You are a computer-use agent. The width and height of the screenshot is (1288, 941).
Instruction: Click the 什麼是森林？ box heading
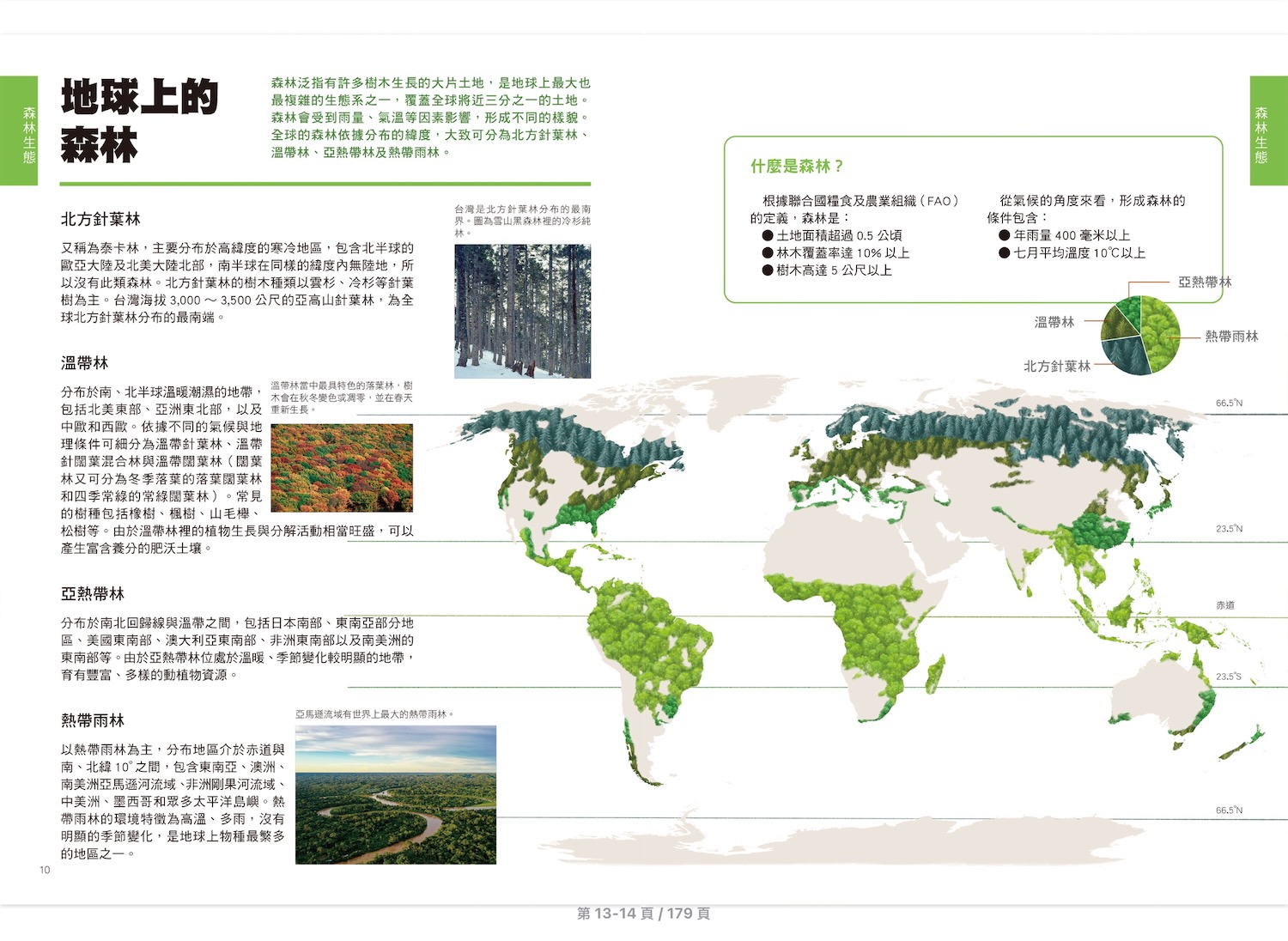(797, 167)
